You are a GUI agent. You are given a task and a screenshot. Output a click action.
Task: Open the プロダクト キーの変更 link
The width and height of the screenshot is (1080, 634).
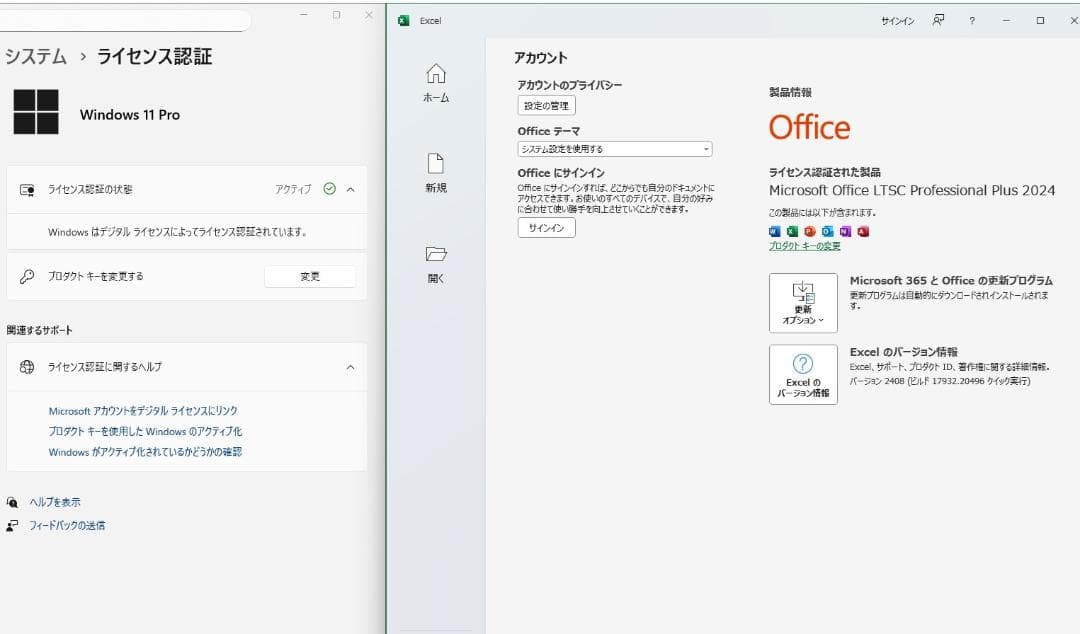pos(806,245)
